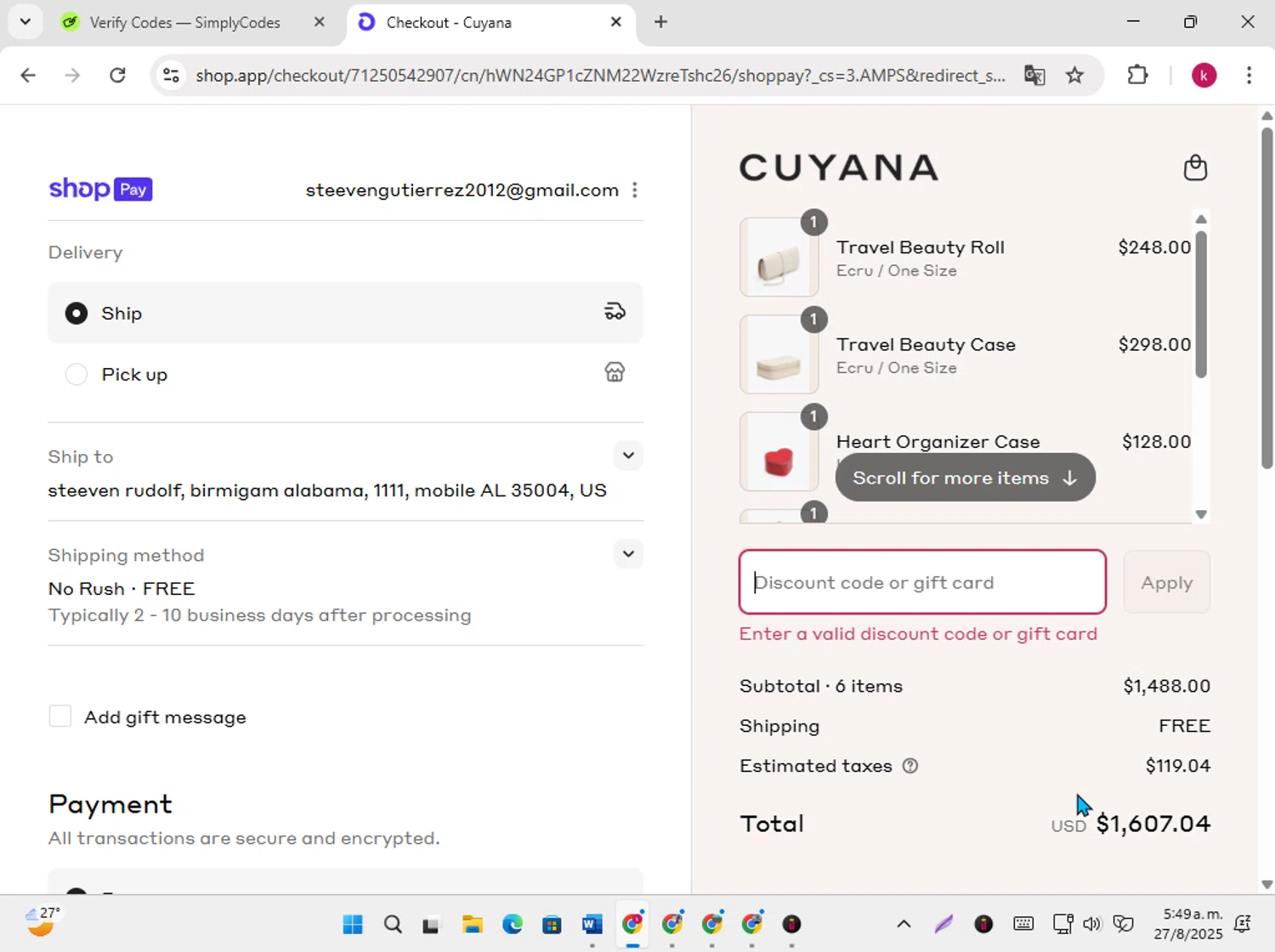Image resolution: width=1275 pixels, height=952 pixels.
Task: Open the clock showing 5:49 a. m.
Action: (x=1188, y=924)
